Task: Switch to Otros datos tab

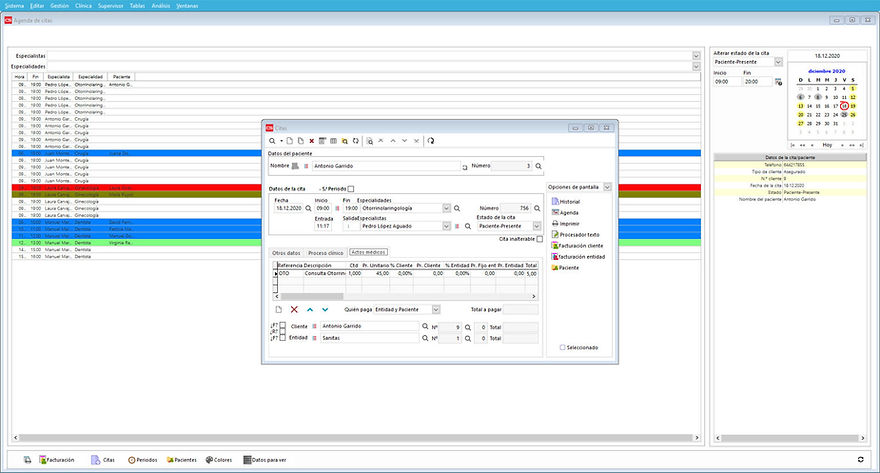Action: (287, 253)
